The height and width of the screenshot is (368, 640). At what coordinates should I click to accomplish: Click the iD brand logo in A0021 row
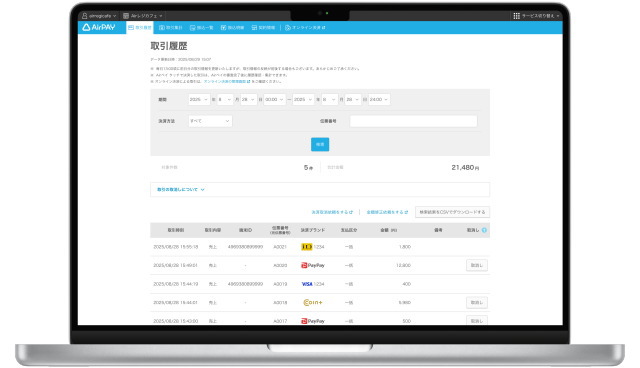[x=306, y=247]
